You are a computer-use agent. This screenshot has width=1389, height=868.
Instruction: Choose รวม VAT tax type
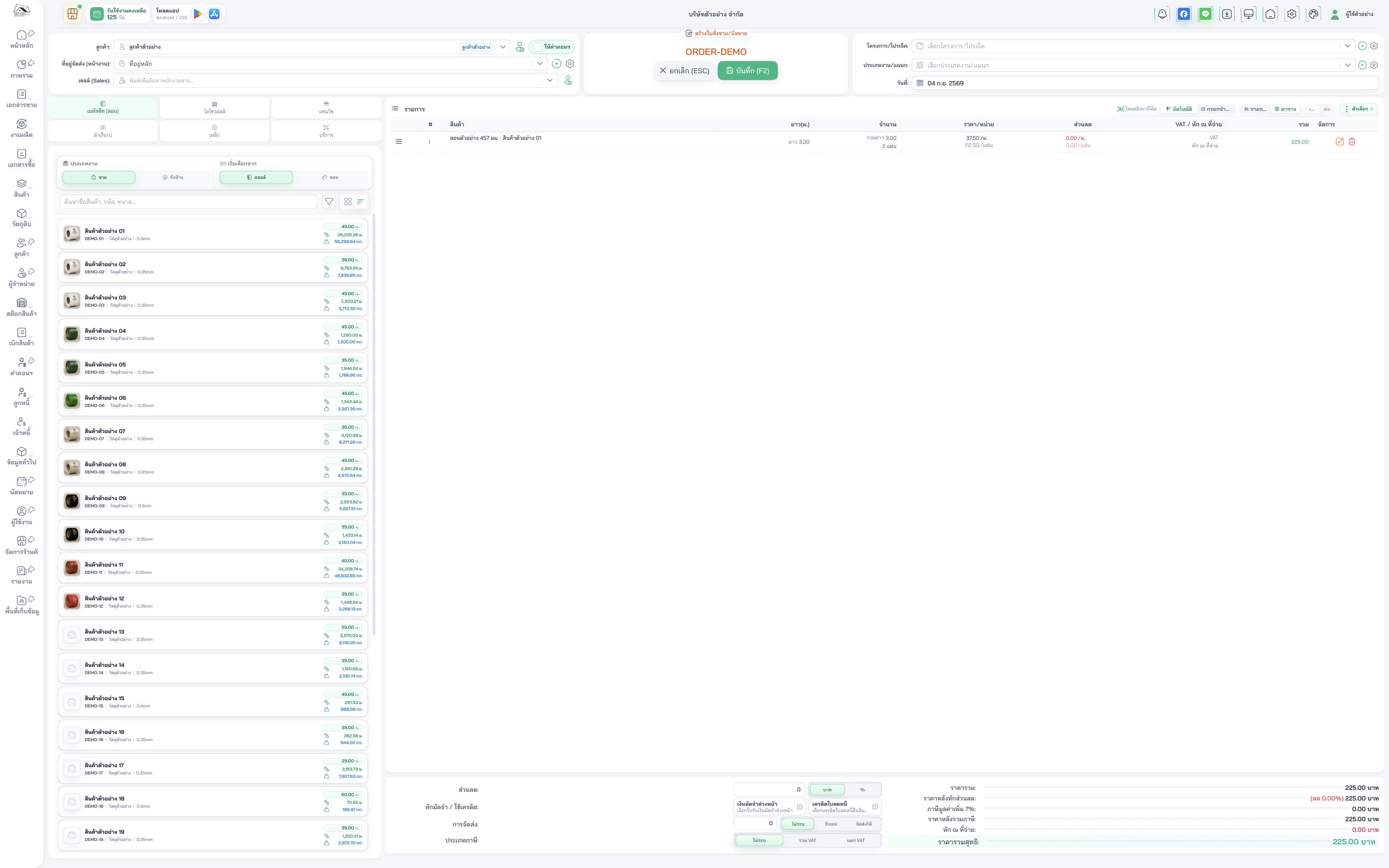tap(807, 841)
